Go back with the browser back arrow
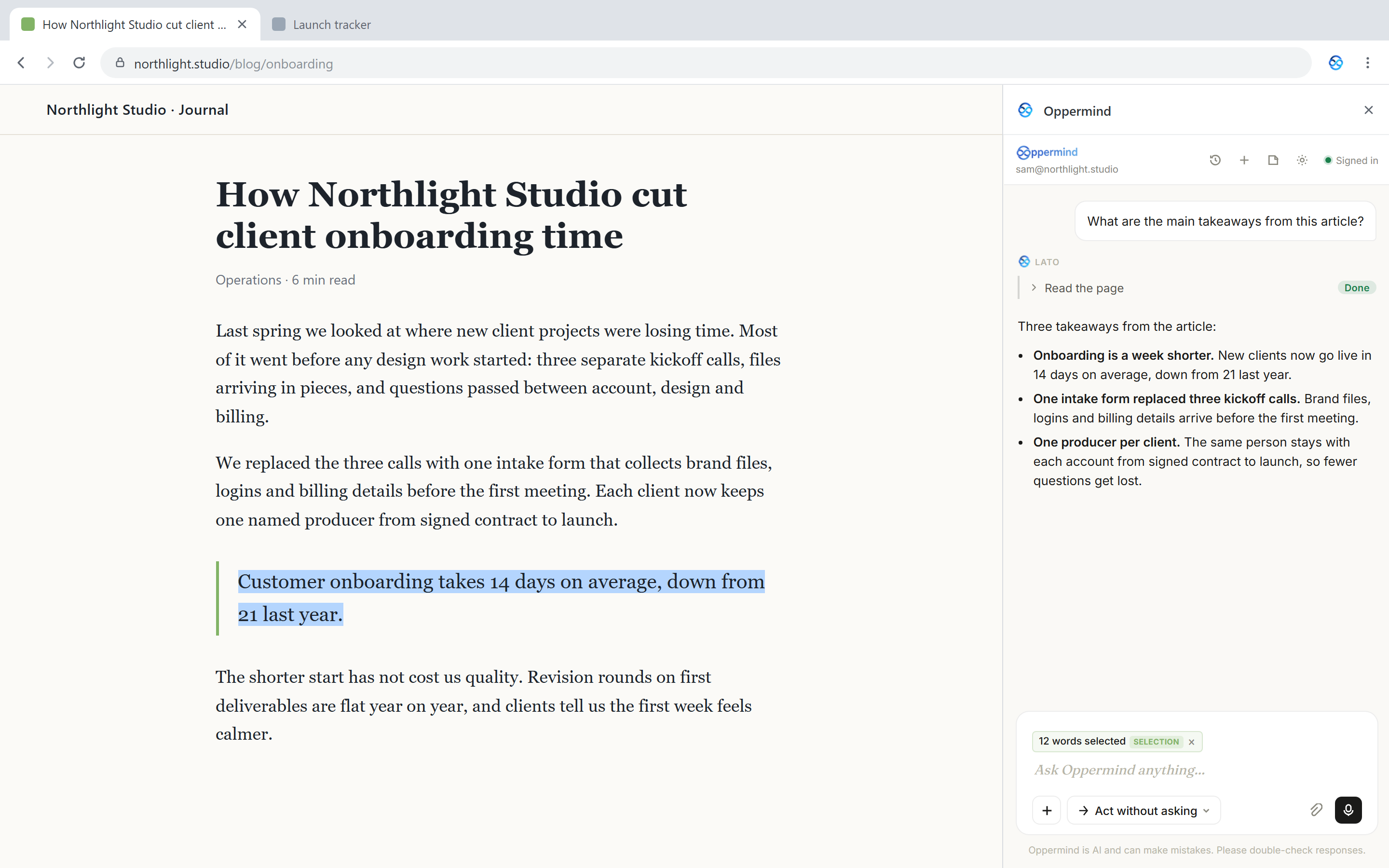This screenshot has height=868, width=1389. (21, 63)
